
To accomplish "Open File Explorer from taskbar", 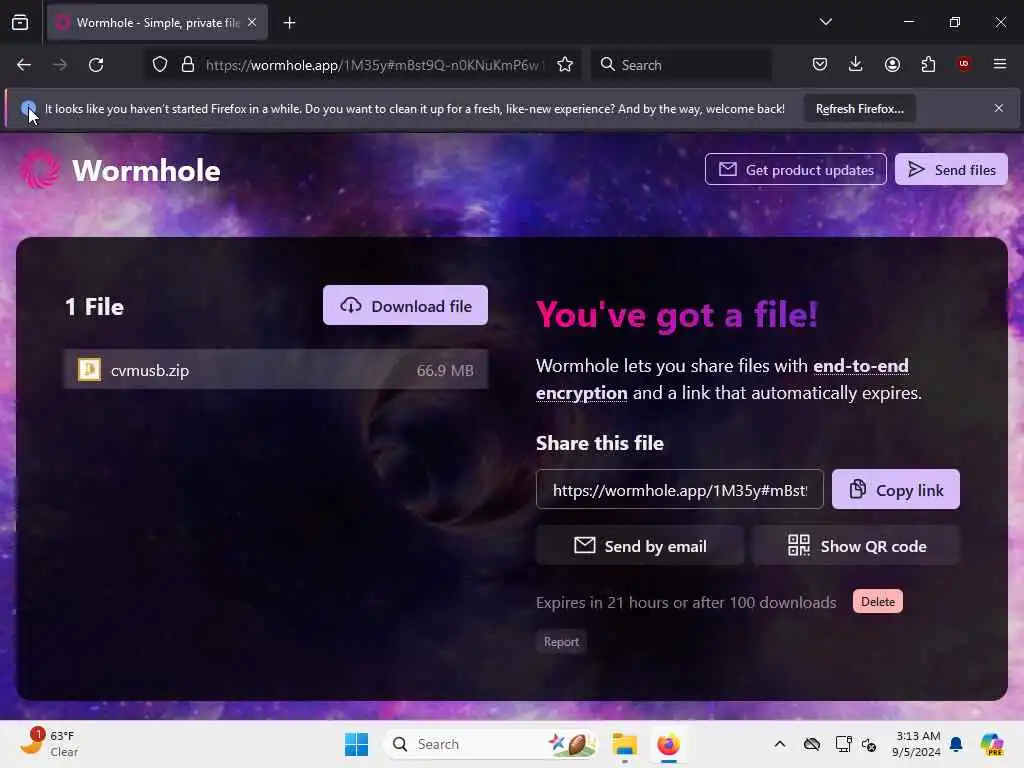I will coord(624,744).
